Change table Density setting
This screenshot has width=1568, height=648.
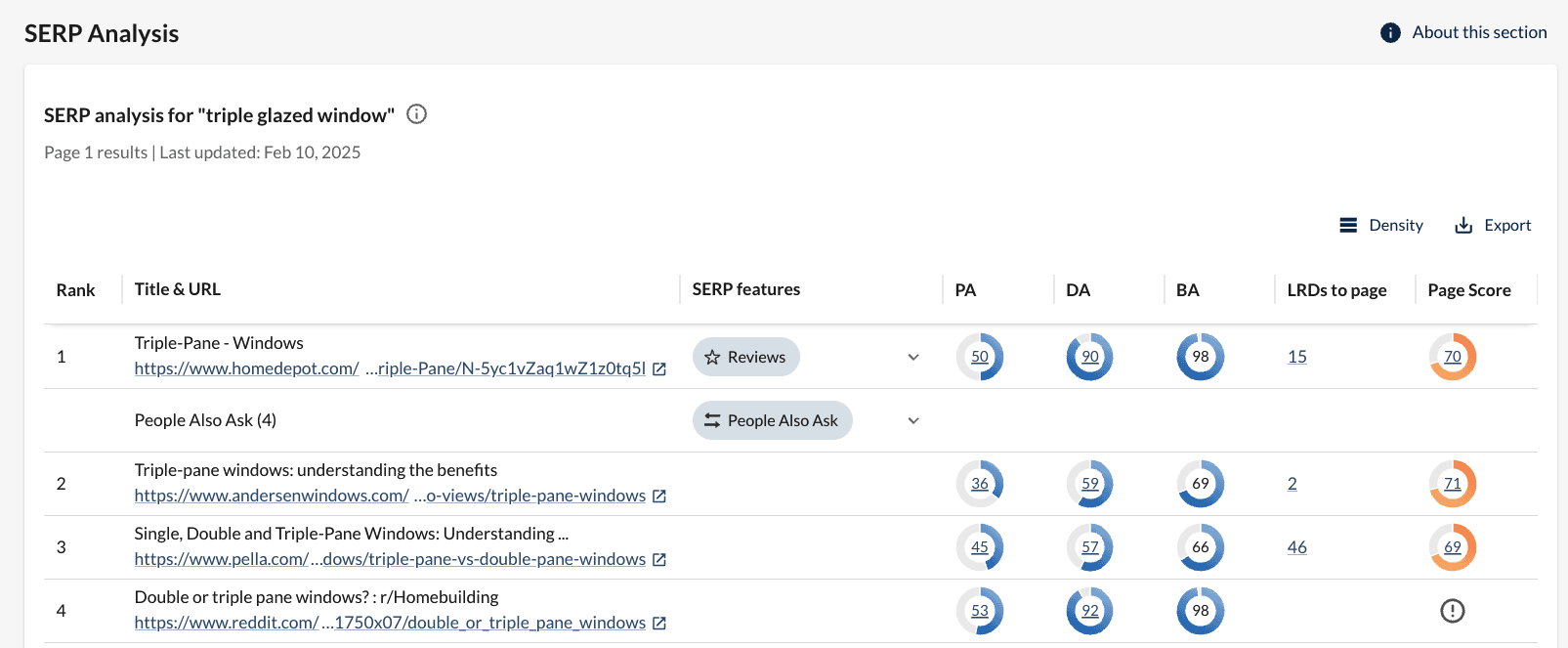pos(1381,226)
